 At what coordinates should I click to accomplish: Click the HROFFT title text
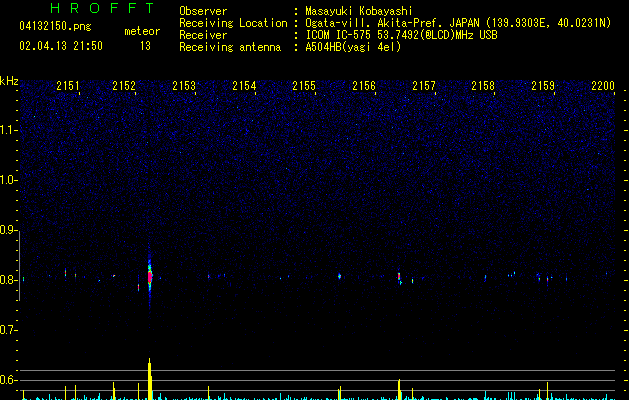point(102,8)
